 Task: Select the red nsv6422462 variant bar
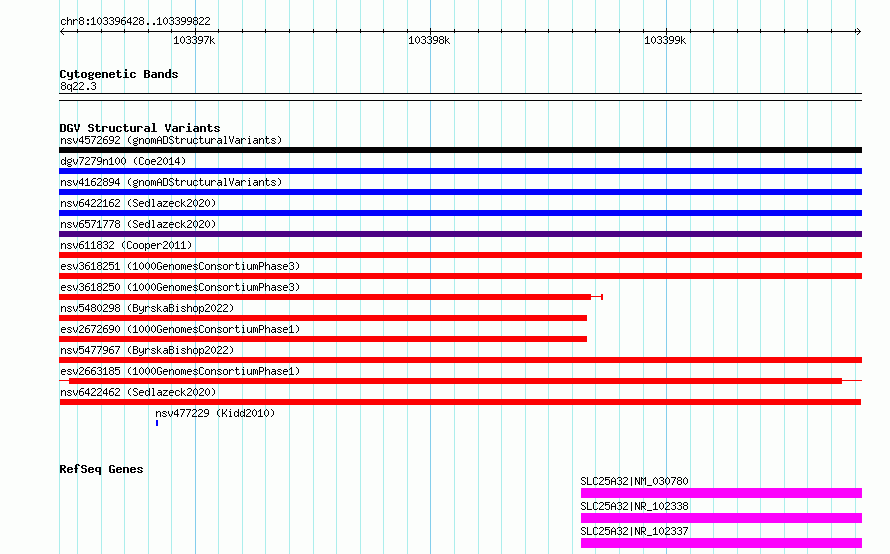[x=460, y=402]
